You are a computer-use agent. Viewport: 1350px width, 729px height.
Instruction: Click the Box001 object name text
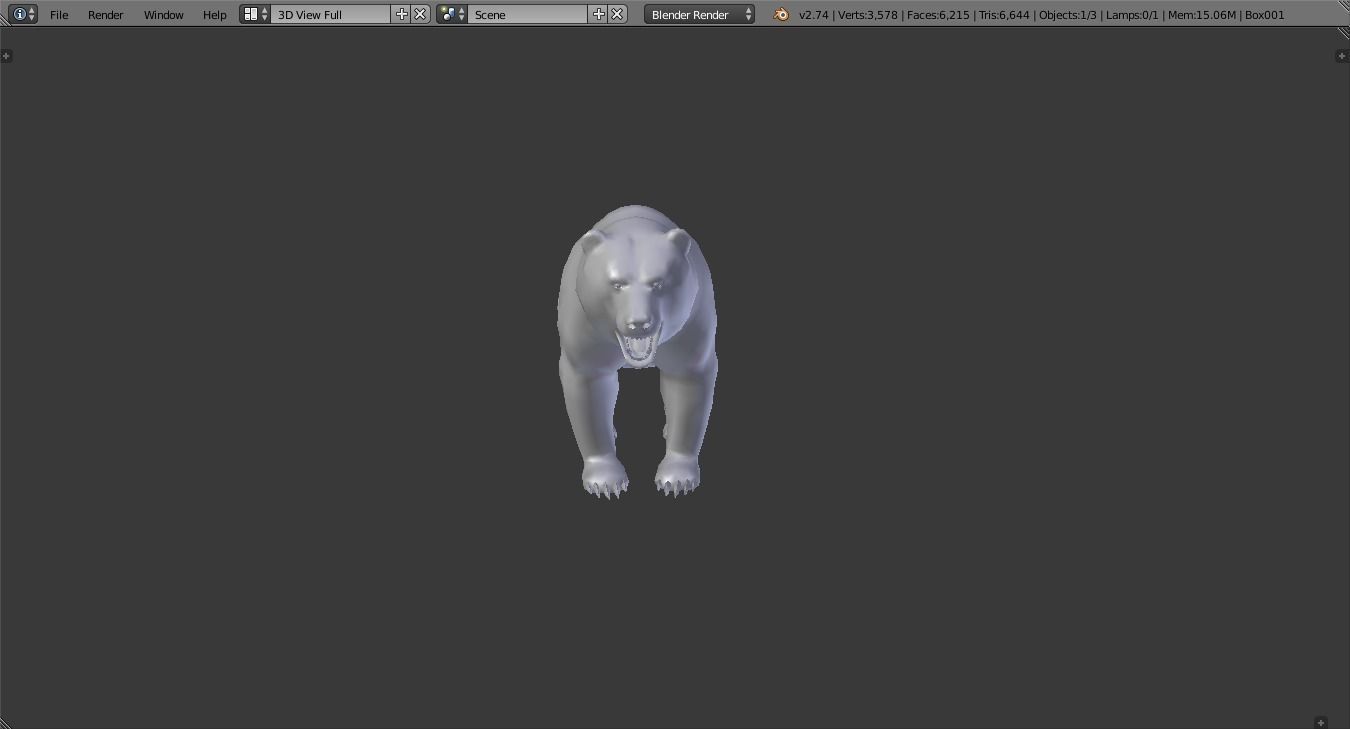[1265, 15]
